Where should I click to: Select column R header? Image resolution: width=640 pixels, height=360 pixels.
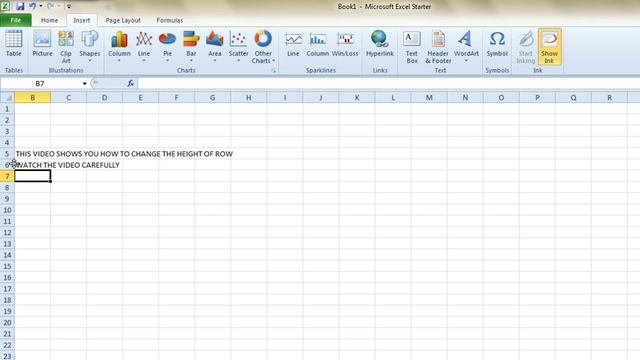pyautogui.click(x=609, y=98)
